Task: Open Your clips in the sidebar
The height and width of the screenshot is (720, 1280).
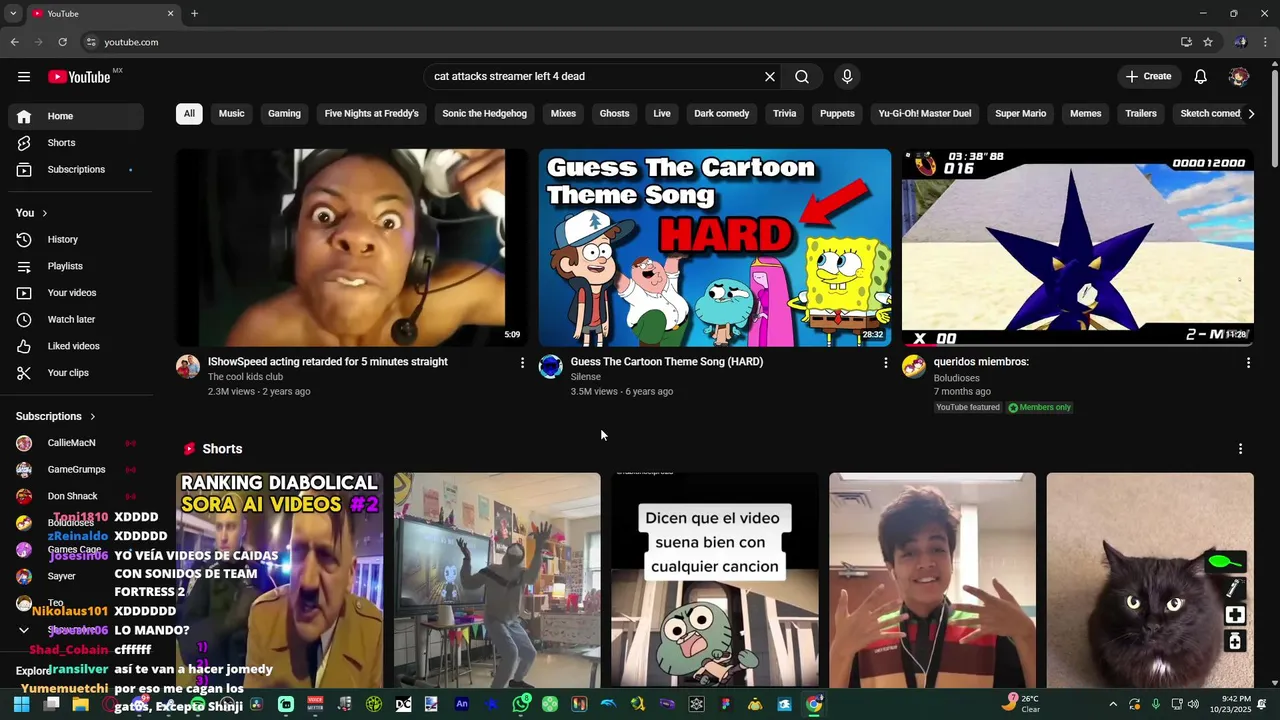Action: tap(76, 373)
